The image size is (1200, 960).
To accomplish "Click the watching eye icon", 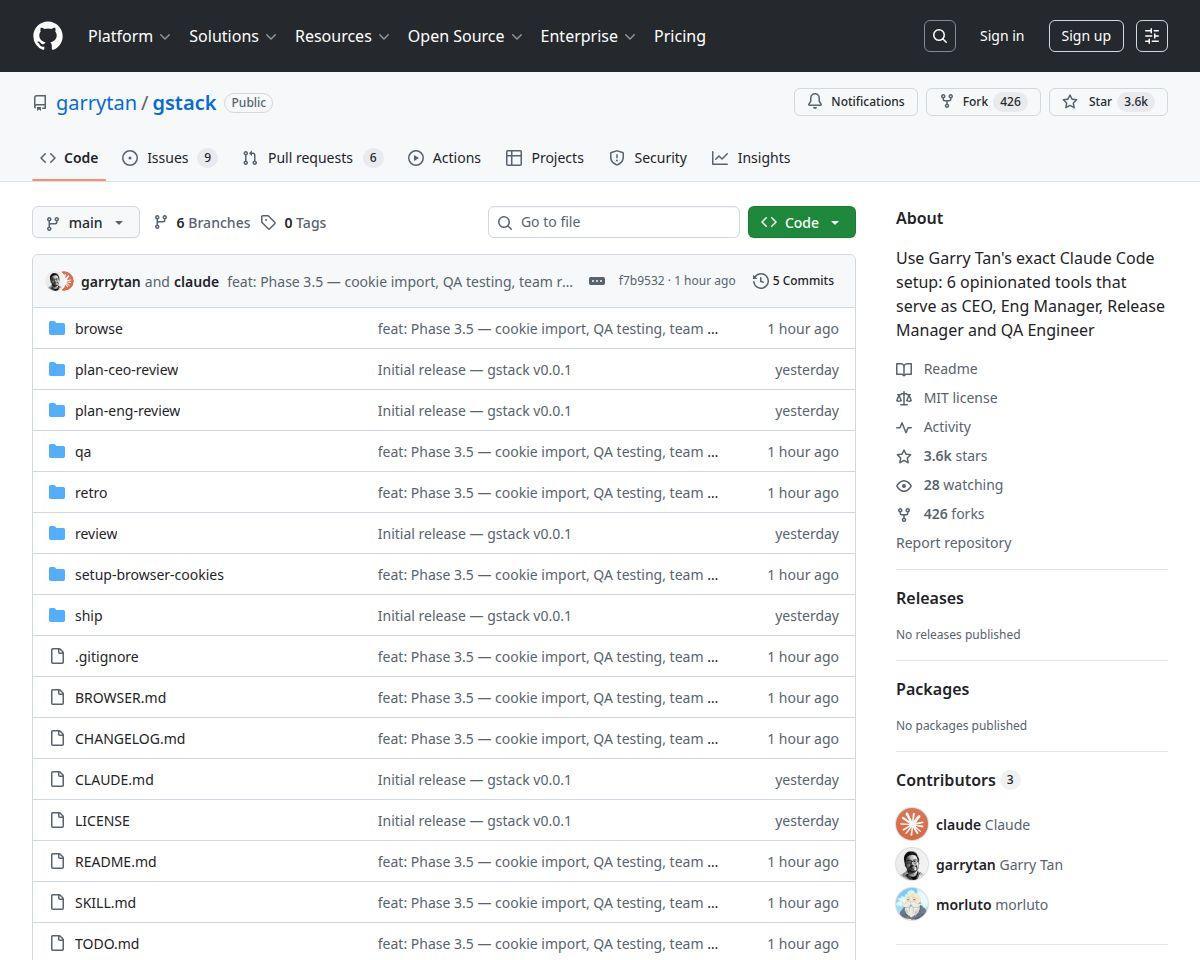I will [x=904, y=485].
